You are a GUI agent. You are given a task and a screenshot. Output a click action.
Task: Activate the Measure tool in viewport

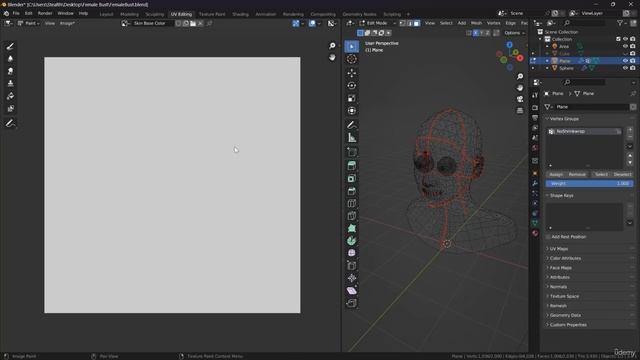point(351,138)
